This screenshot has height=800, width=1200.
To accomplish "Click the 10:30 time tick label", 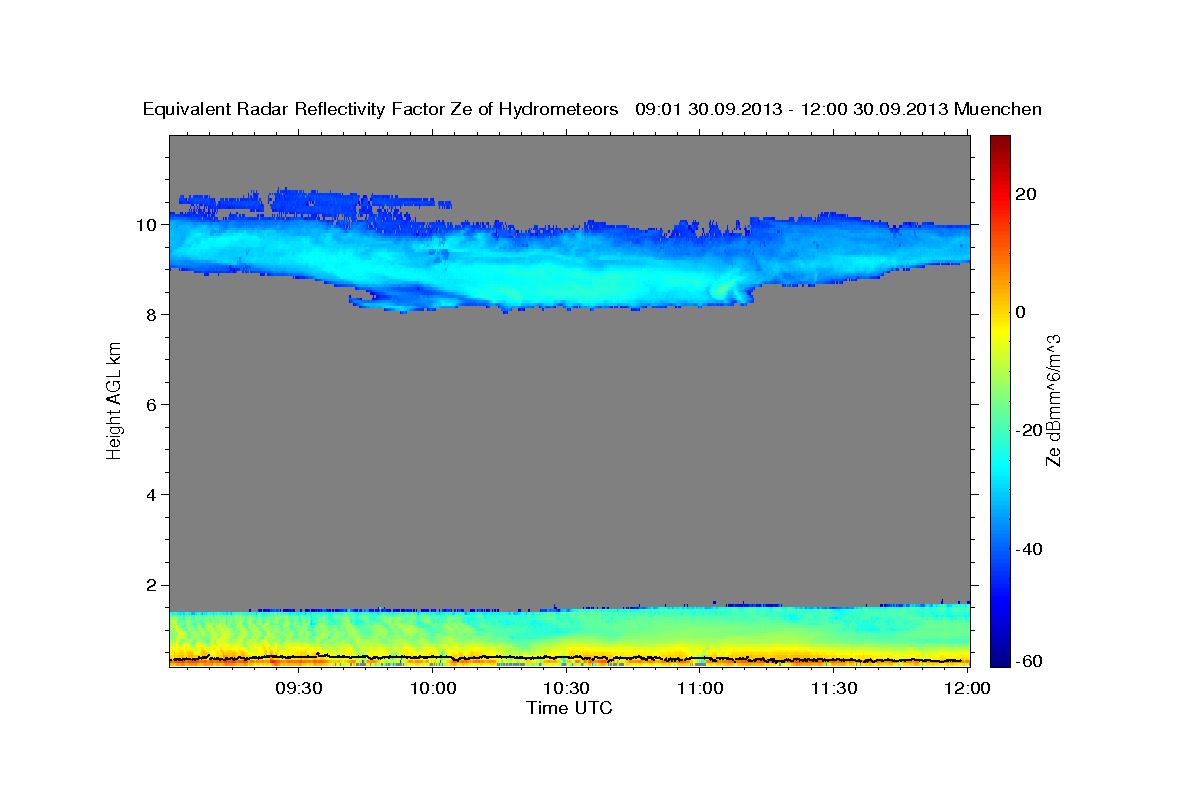I will [566, 688].
